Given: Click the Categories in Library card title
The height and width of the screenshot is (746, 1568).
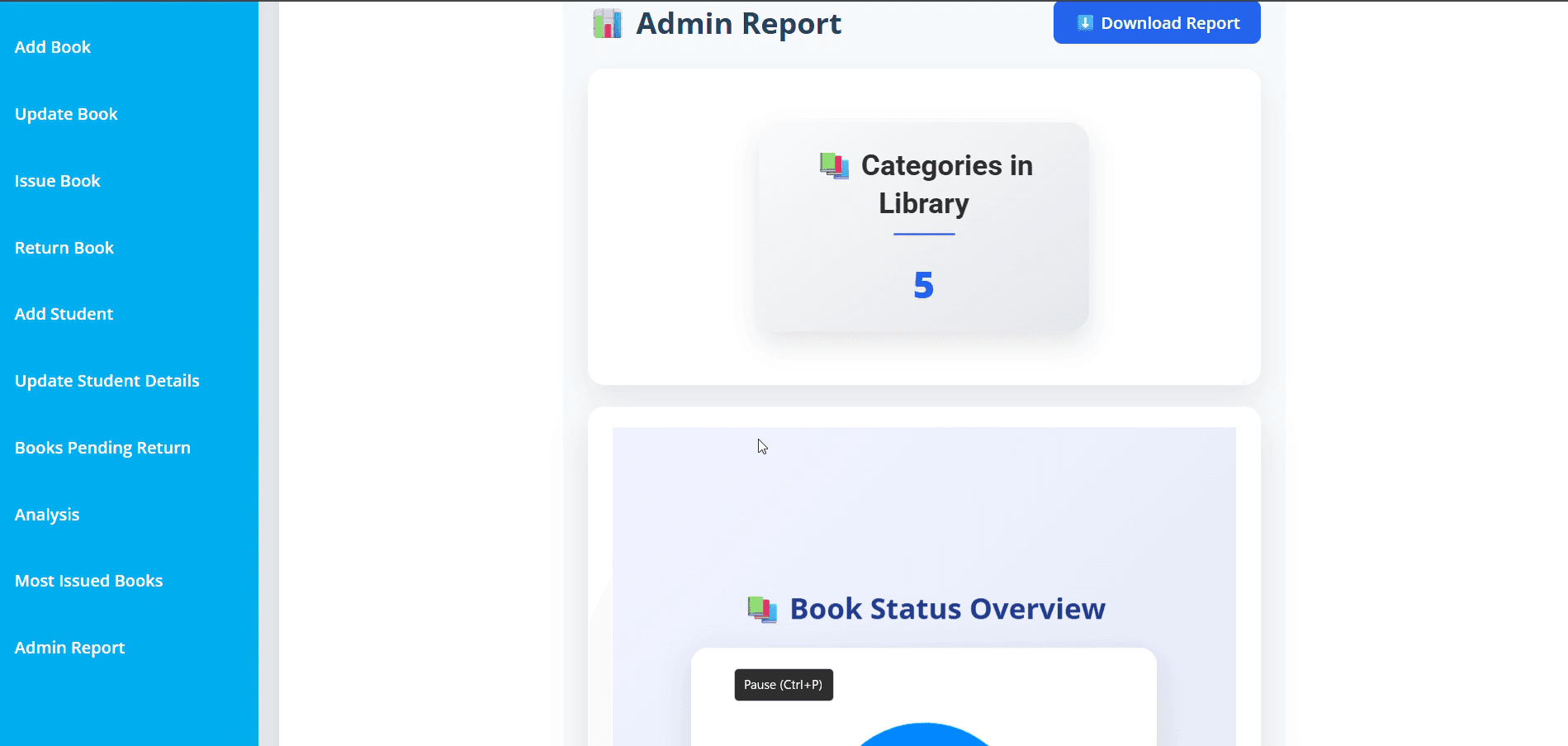Looking at the screenshot, I should [946, 184].
